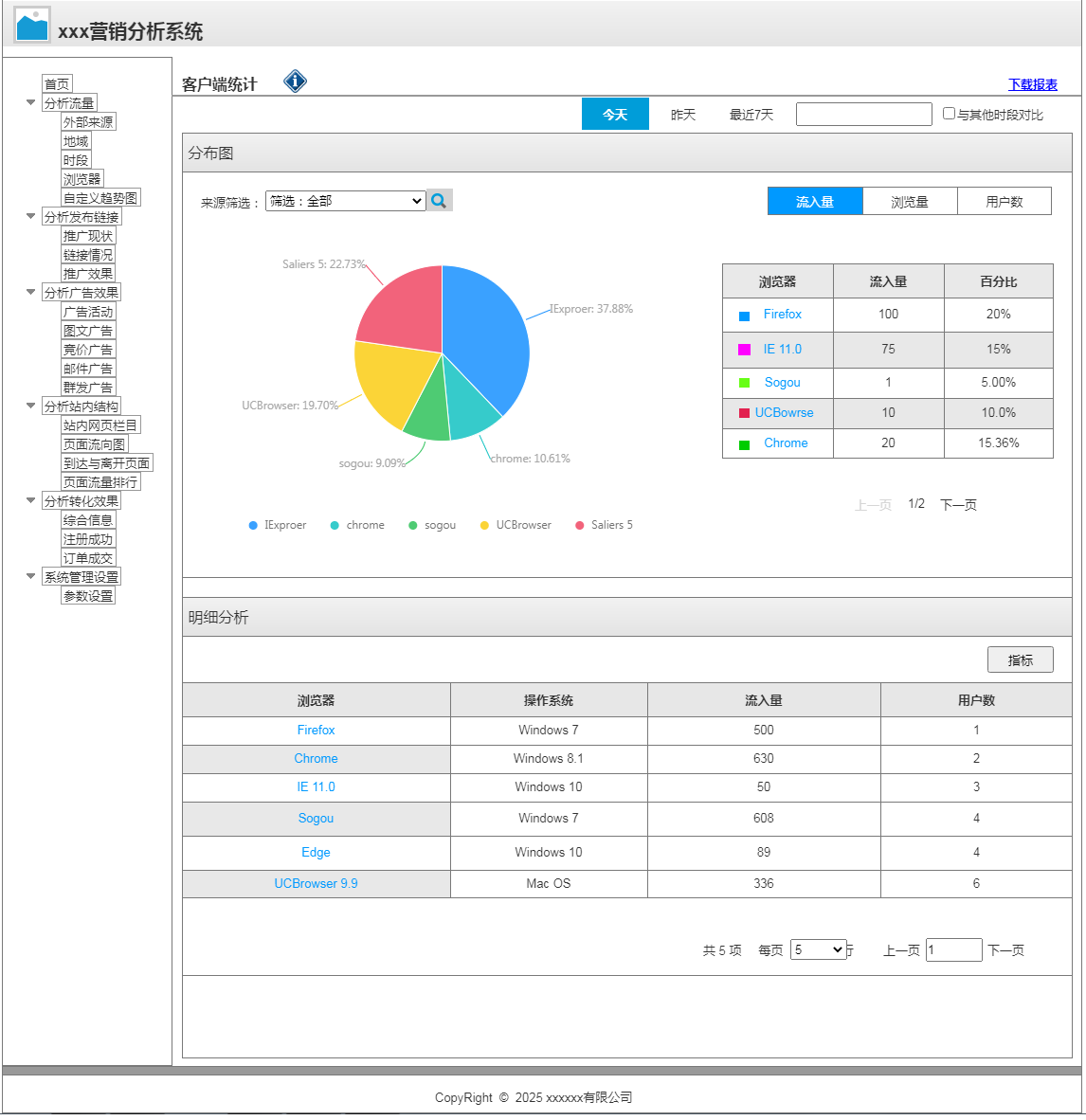The height and width of the screenshot is (1120, 1086).
Task: Open 外部来源 in the sidebar
Action: click(x=88, y=122)
